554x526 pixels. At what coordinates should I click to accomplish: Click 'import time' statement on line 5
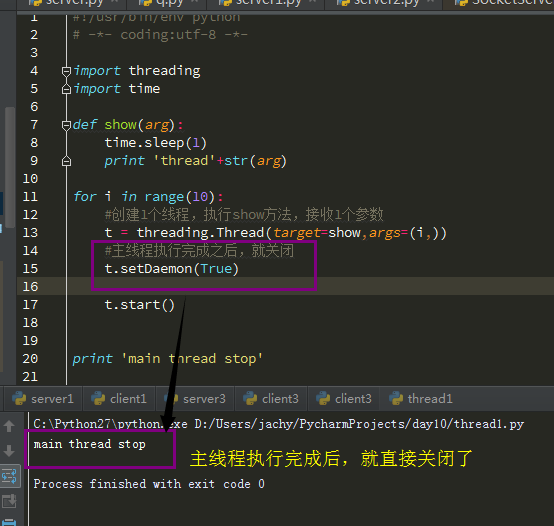[117, 89]
